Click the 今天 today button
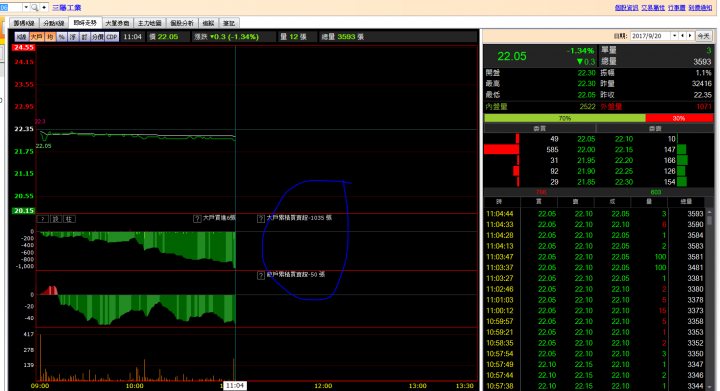 click(703, 36)
